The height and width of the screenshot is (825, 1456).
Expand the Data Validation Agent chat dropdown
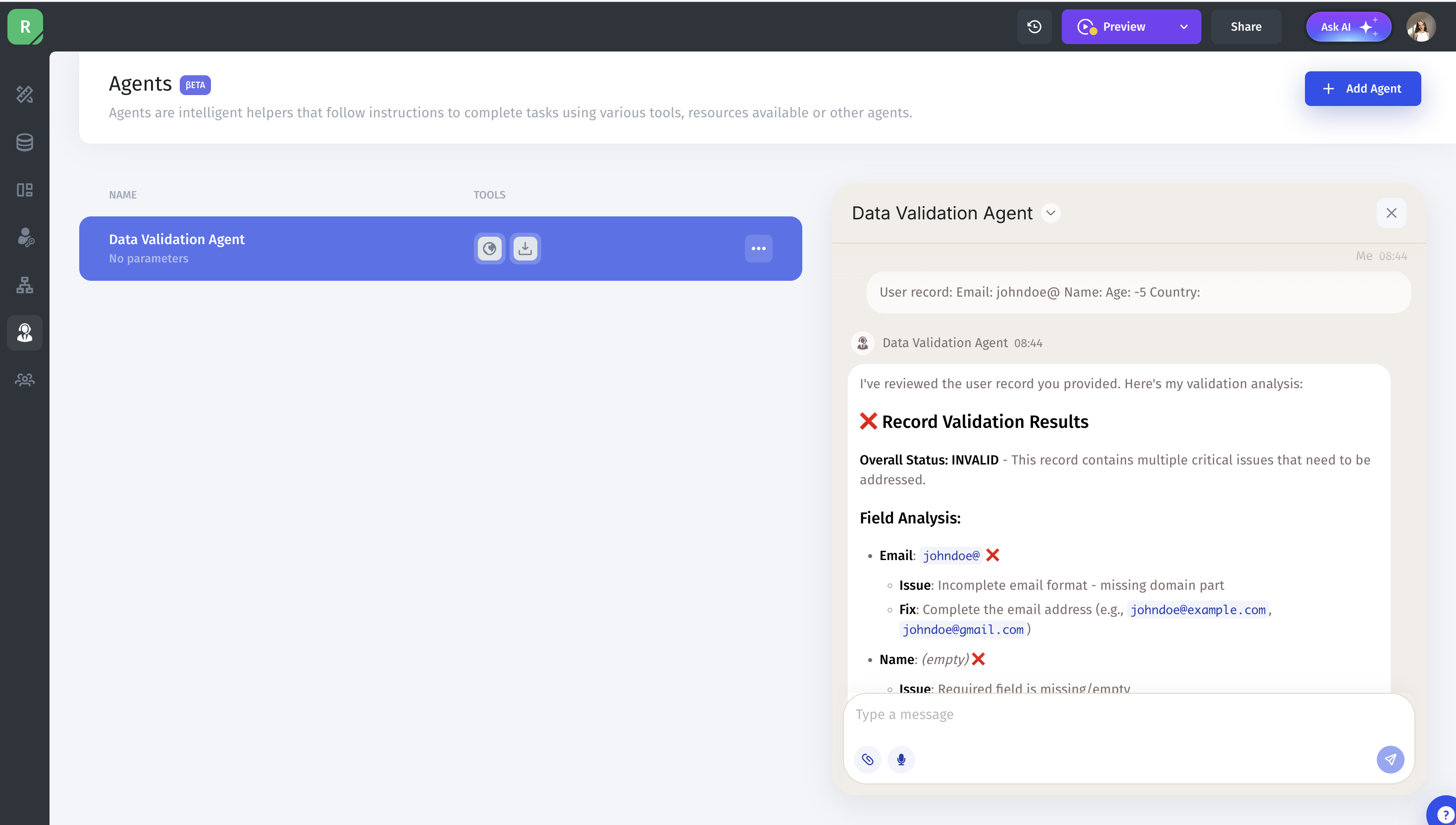click(1050, 213)
